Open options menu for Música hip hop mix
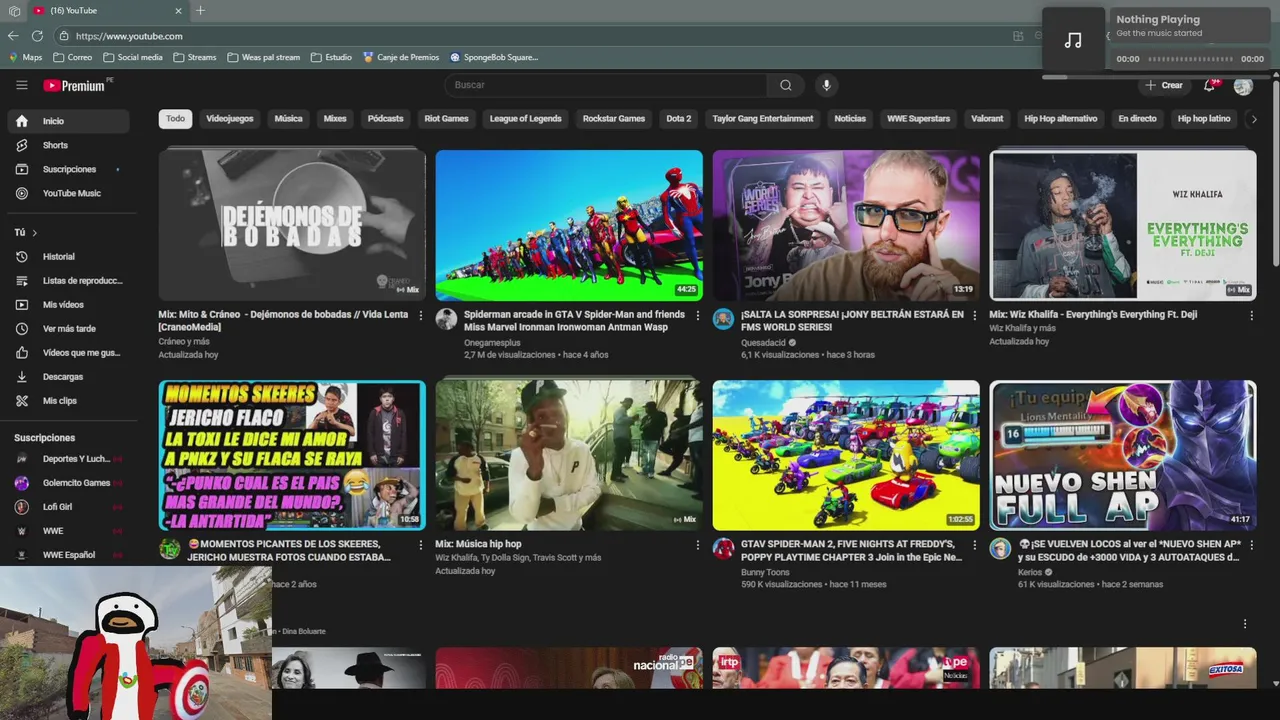This screenshot has width=1280, height=720. [698, 546]
